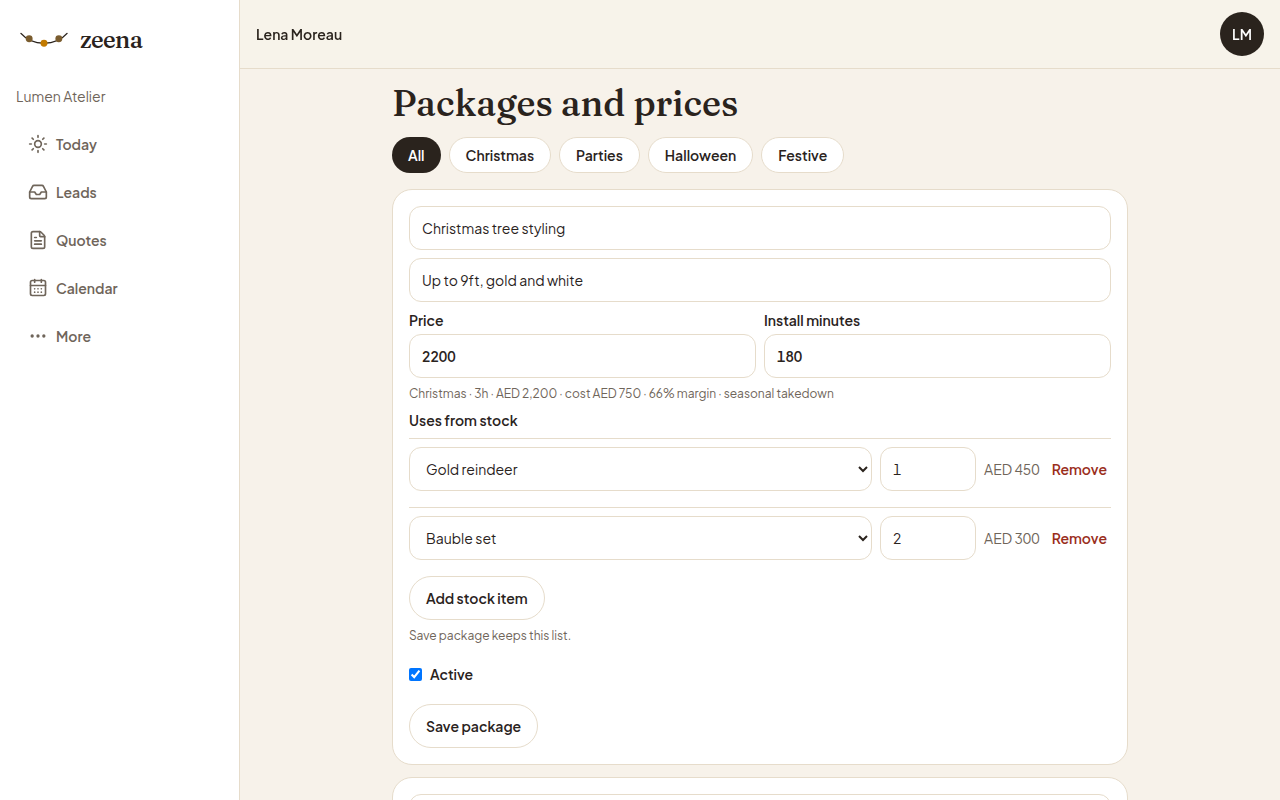Click the zeena brand name

click(x=111, y=40)
